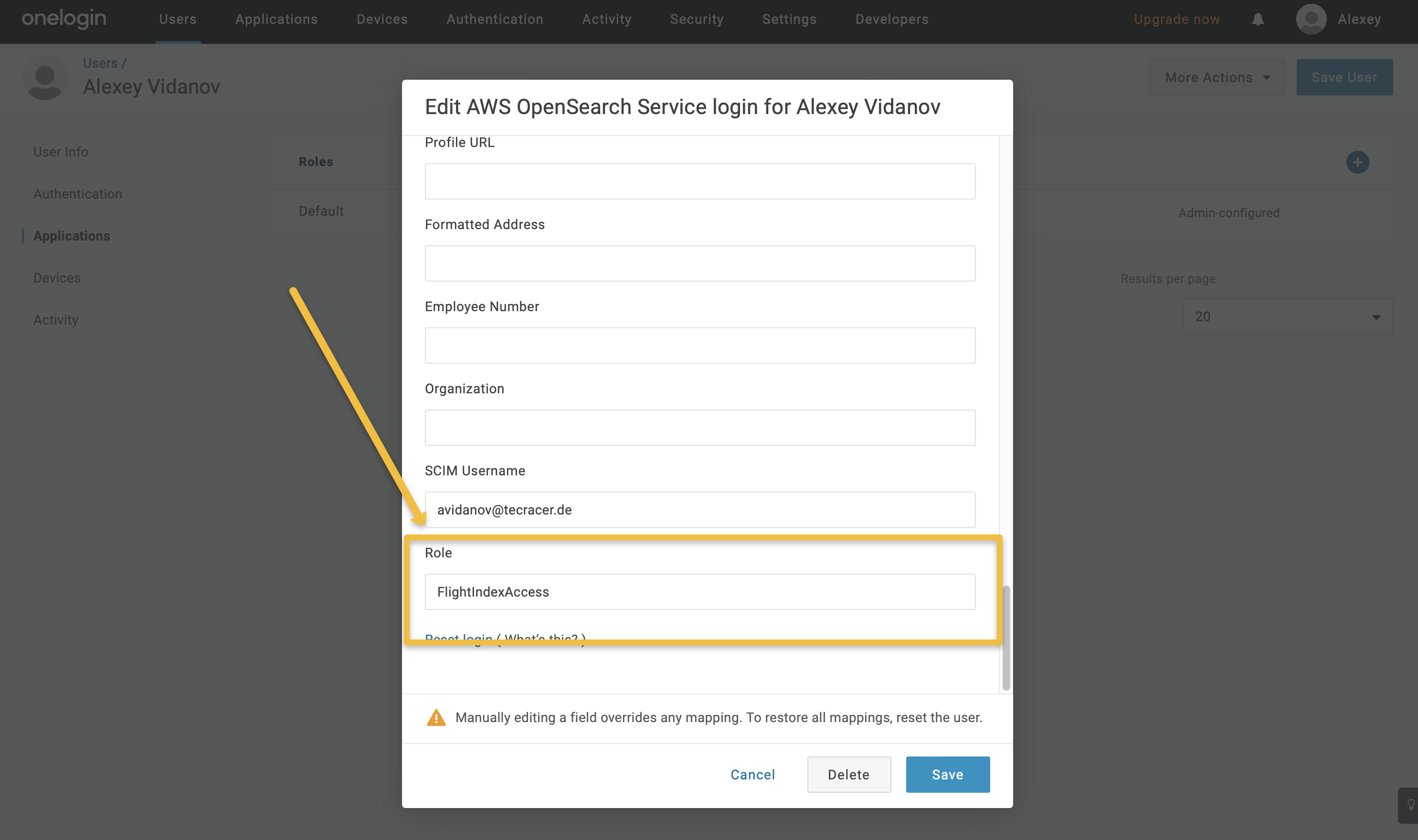Click the OneLogin logo
Image resolution: width=1418 pixels, height=840 pixels.
coord(63,19)
